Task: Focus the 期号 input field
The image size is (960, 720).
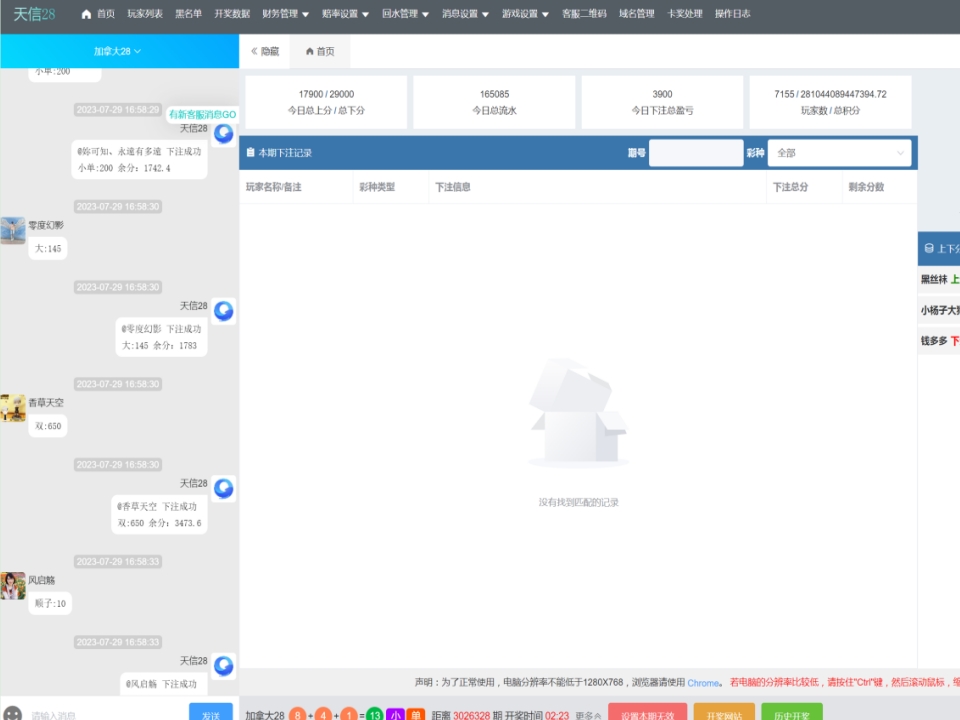Action: pos(696,153)
